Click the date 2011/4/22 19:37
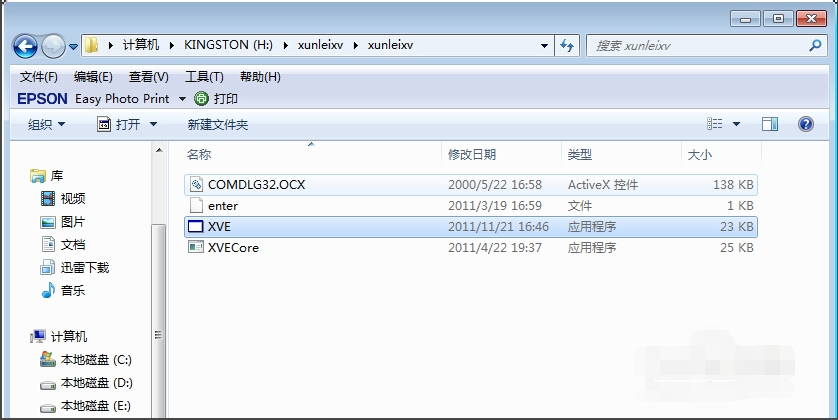The height and width of the screenshot is (420, 838). point(494,248)
